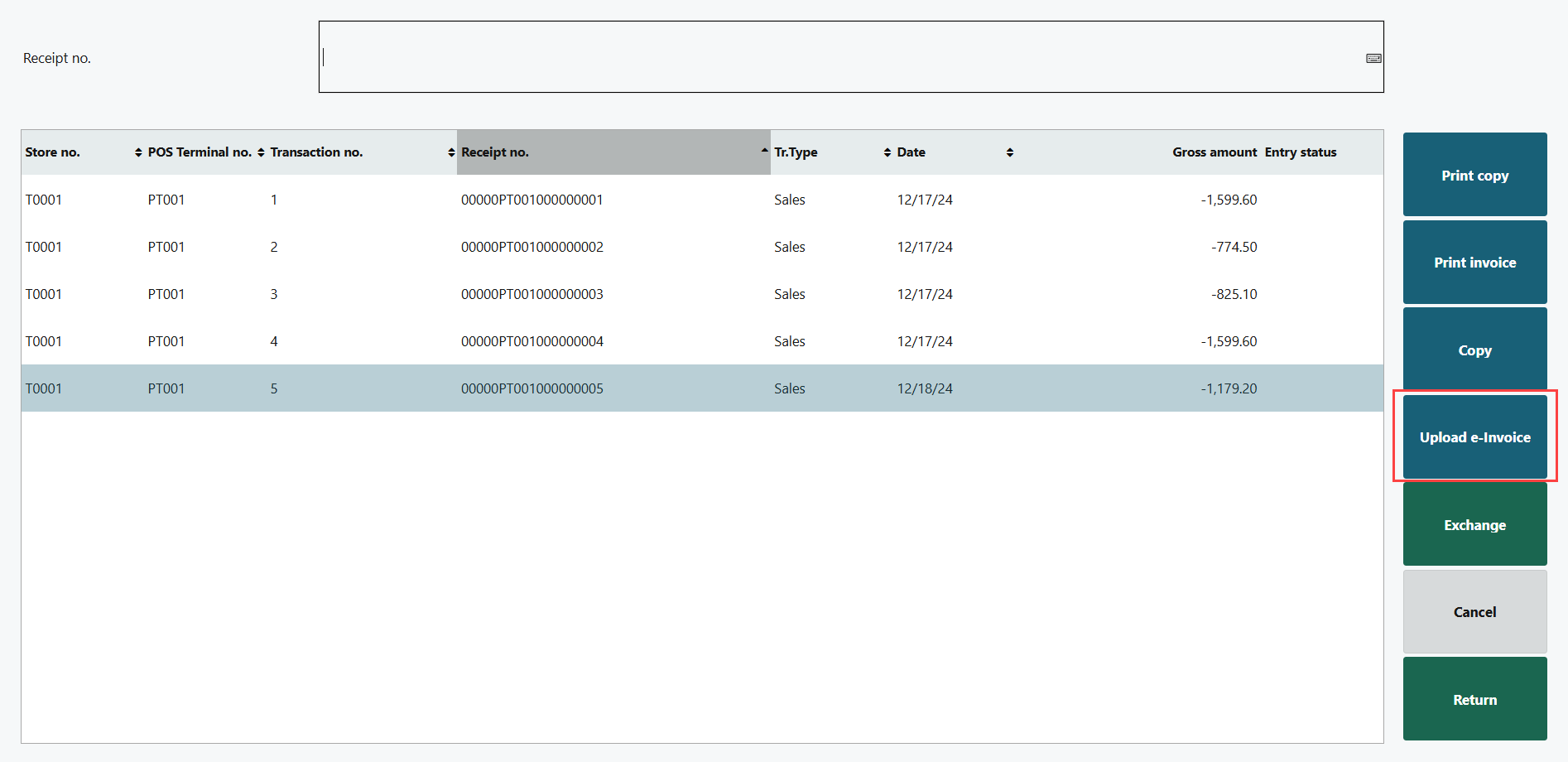
Task: Start an Exchange transaction
Action: click(x=1474, y=525)
